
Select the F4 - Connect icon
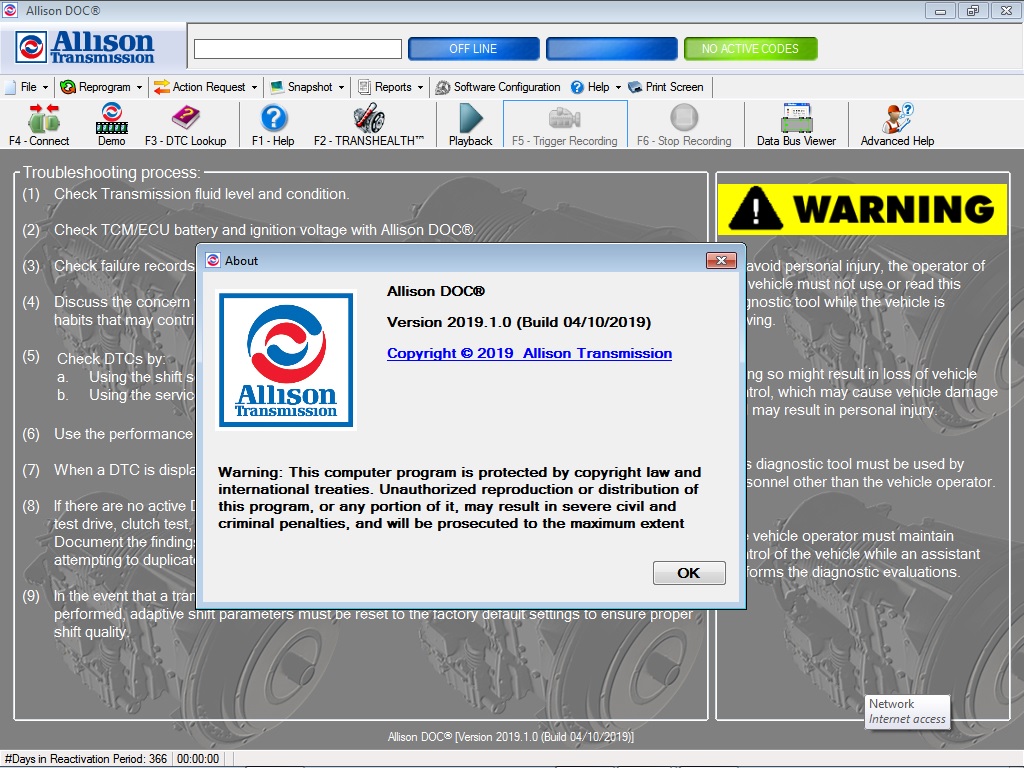click(41, 124)
